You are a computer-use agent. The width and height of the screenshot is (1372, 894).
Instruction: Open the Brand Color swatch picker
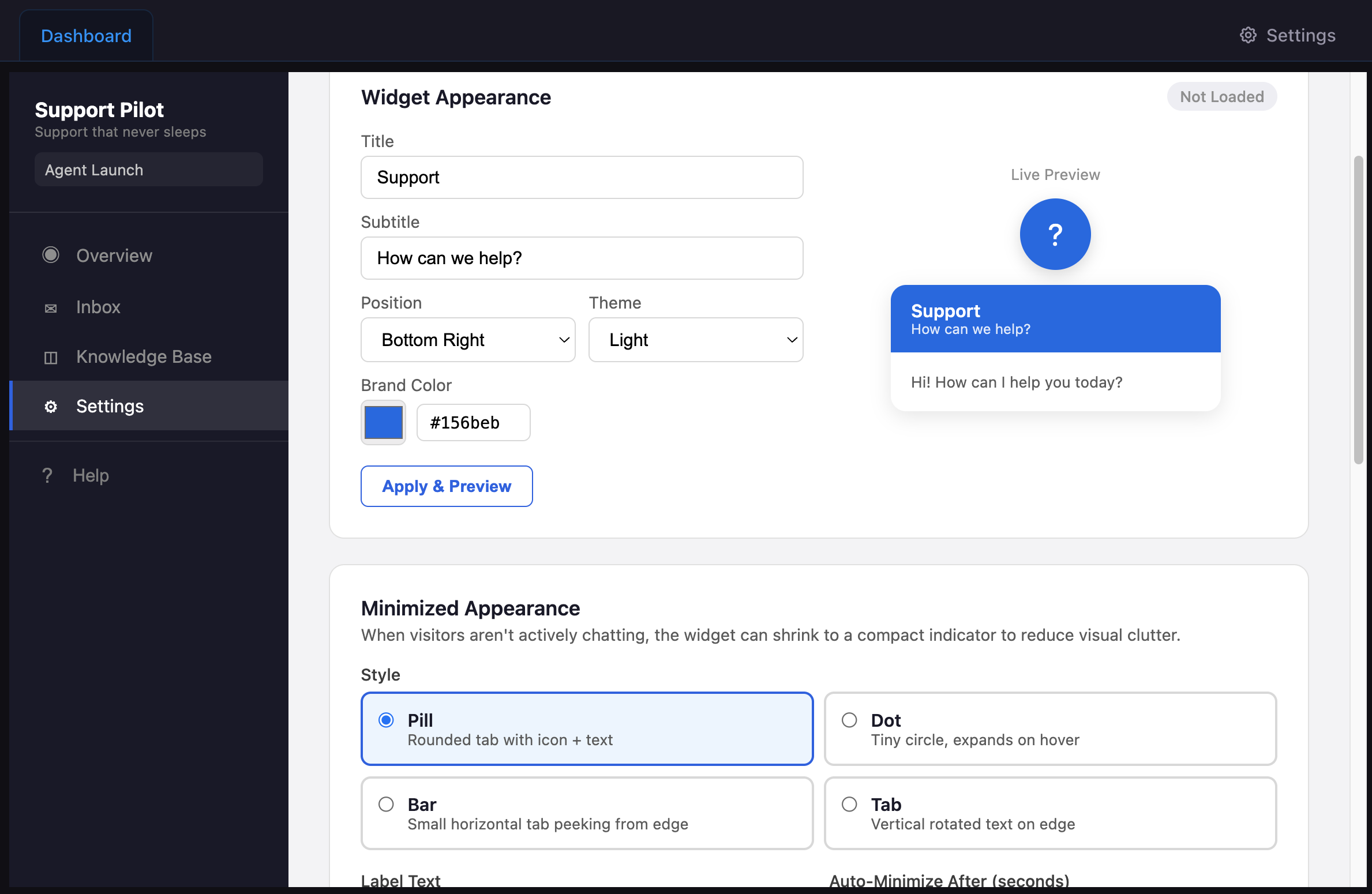click(383, 422)
